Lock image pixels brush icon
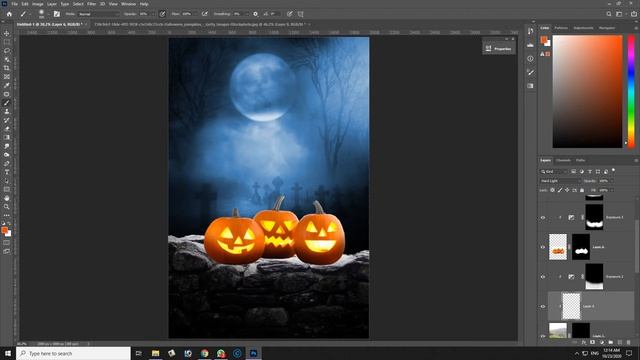The height and width of the screenshot is (360, 640). point(560,190)
